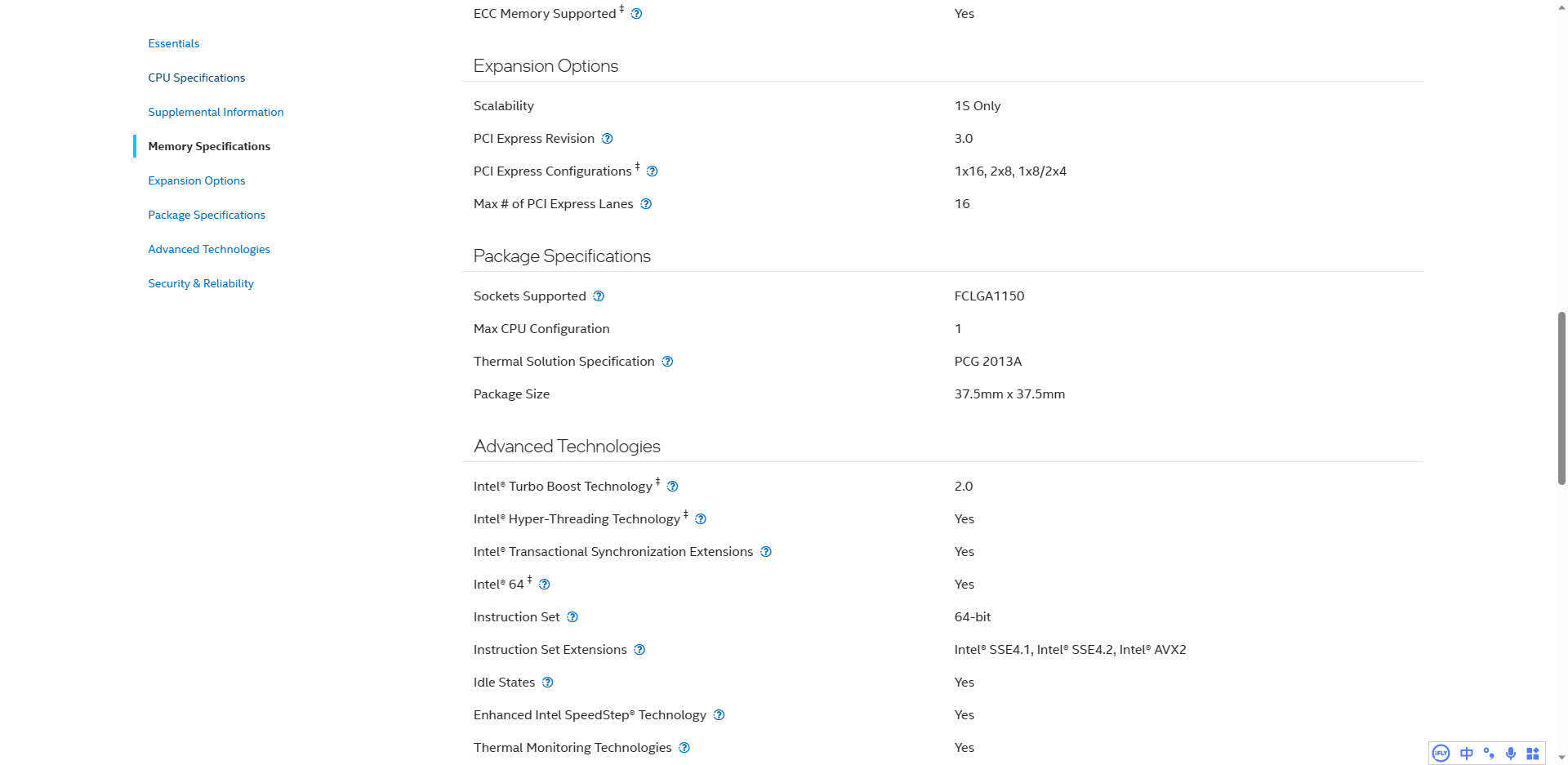Go to CPU Specifications in sidebar

tap(196, 78)
